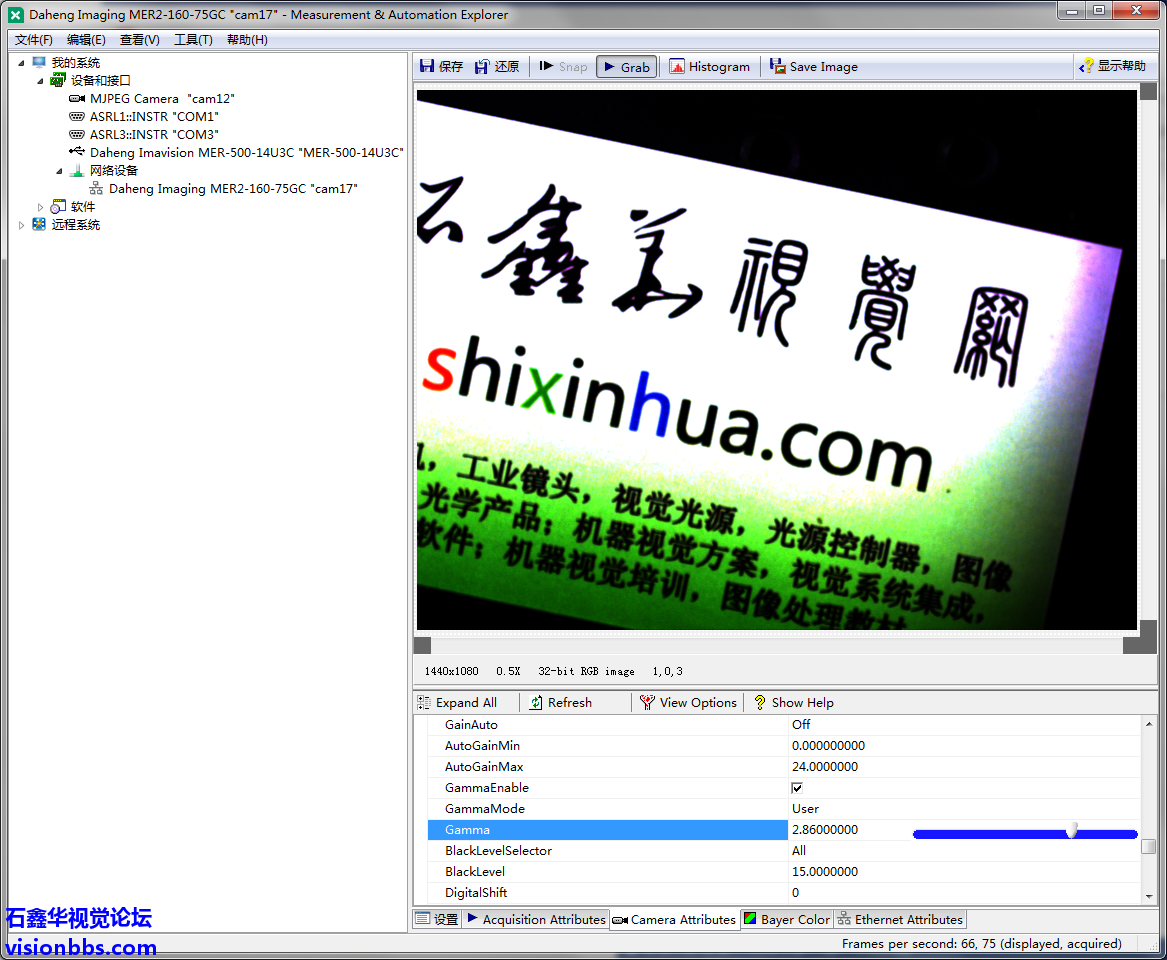The height and width of the screenshot is (960, 1167).
Task: Toggle the Grab continuous acquisition button
Action: (x=626, y=67)
